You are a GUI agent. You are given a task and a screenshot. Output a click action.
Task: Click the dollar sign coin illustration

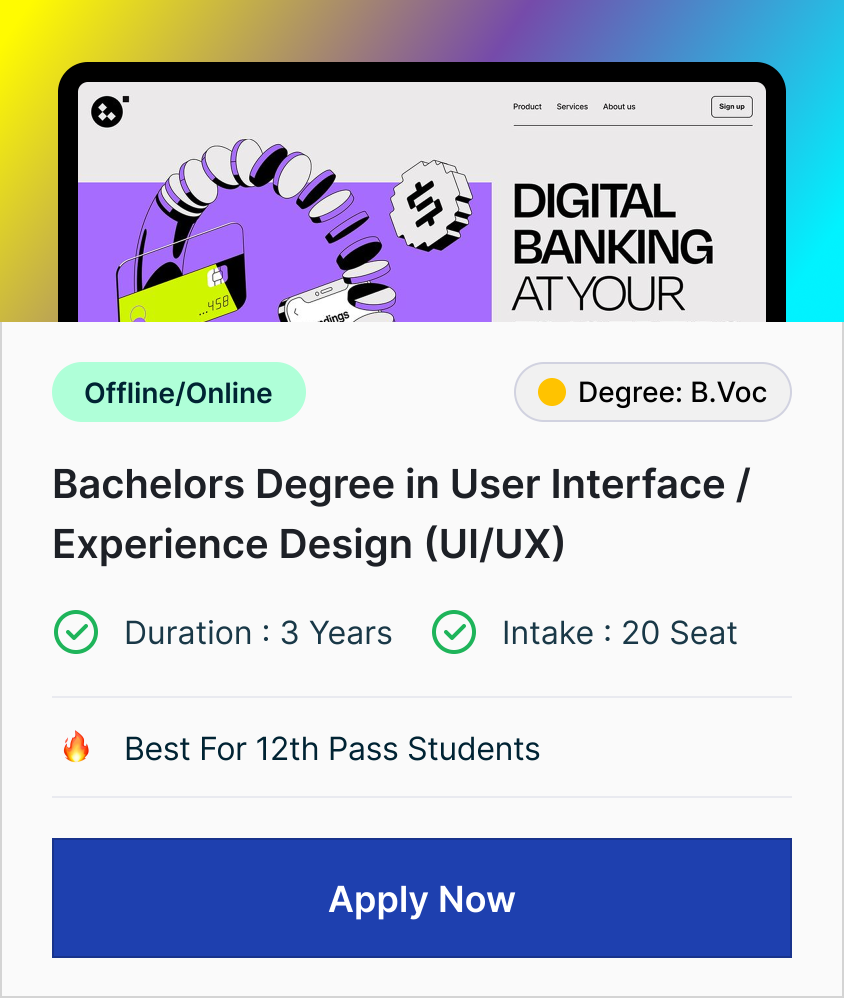[x=430, y=204]
